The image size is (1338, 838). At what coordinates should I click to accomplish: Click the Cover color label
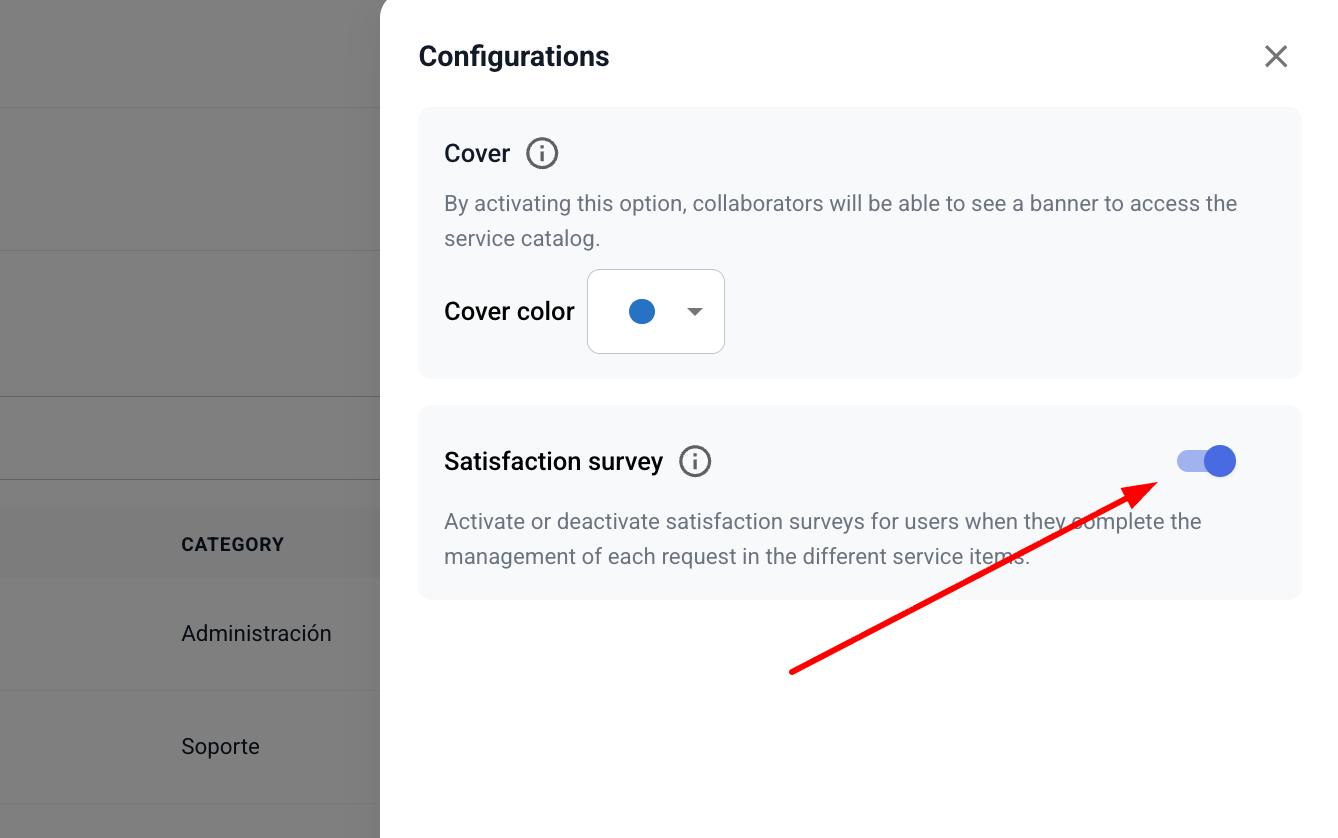point(509,312)
